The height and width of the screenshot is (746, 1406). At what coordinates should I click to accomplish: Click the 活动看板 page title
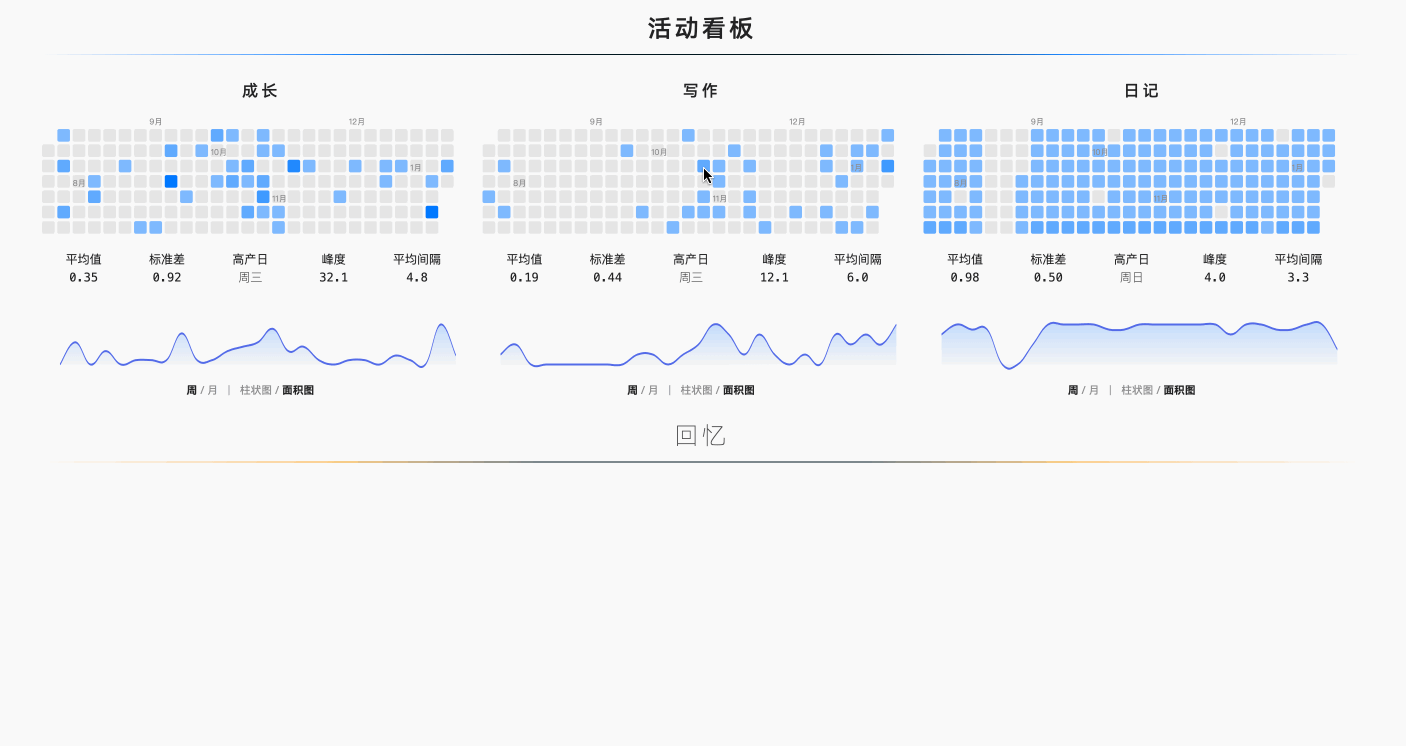[x=700, y=29]
